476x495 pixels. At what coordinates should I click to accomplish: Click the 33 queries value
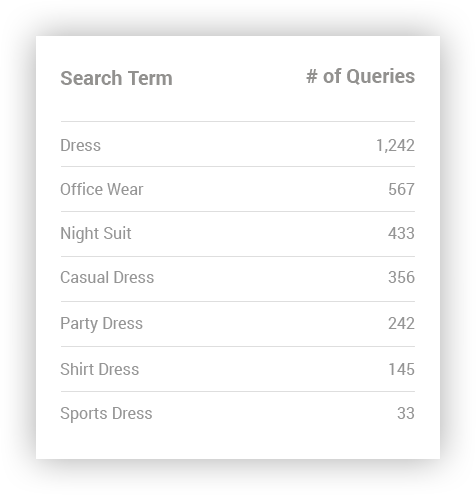click(406, 413)
